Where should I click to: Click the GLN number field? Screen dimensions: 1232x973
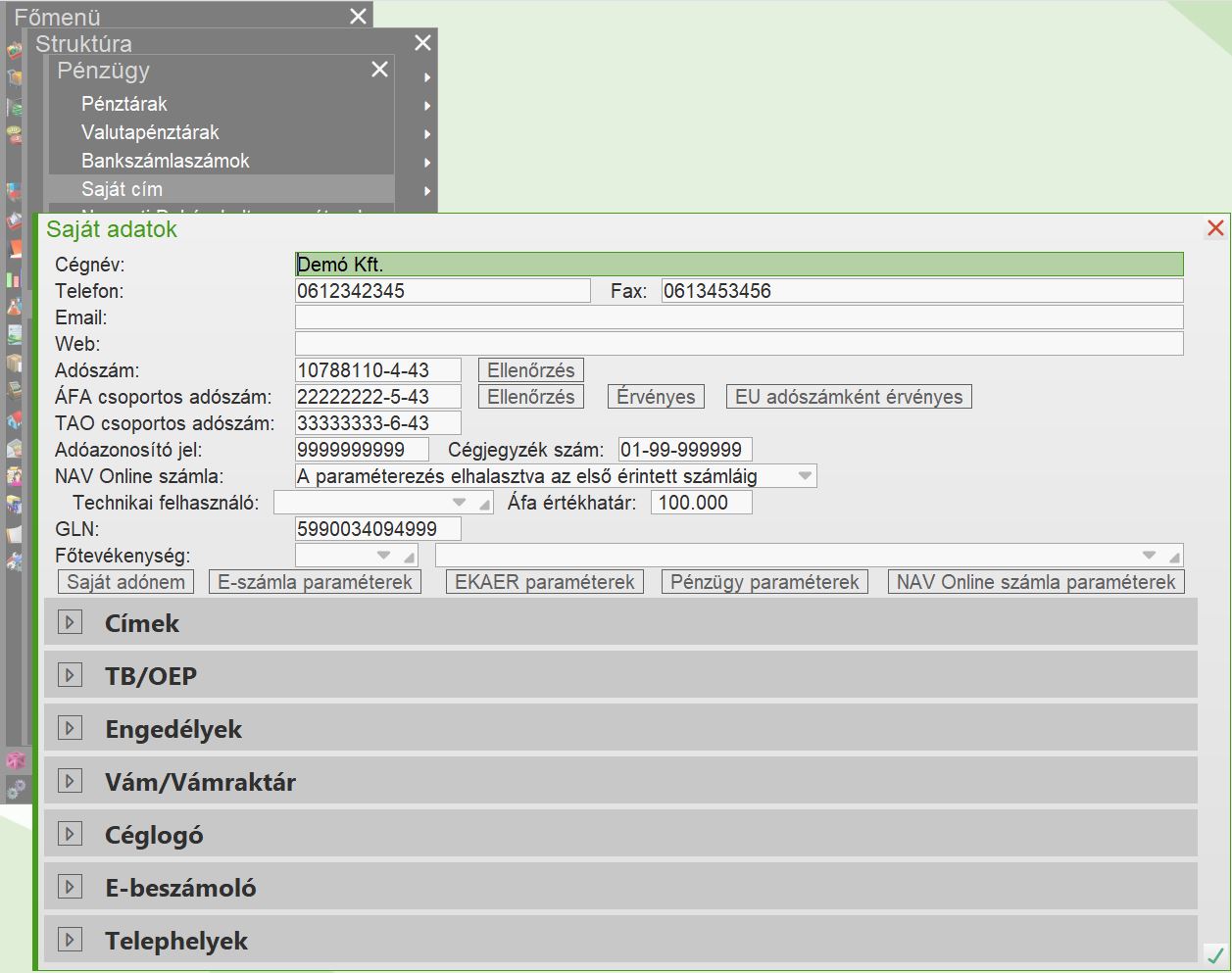(x=377, y=529)
